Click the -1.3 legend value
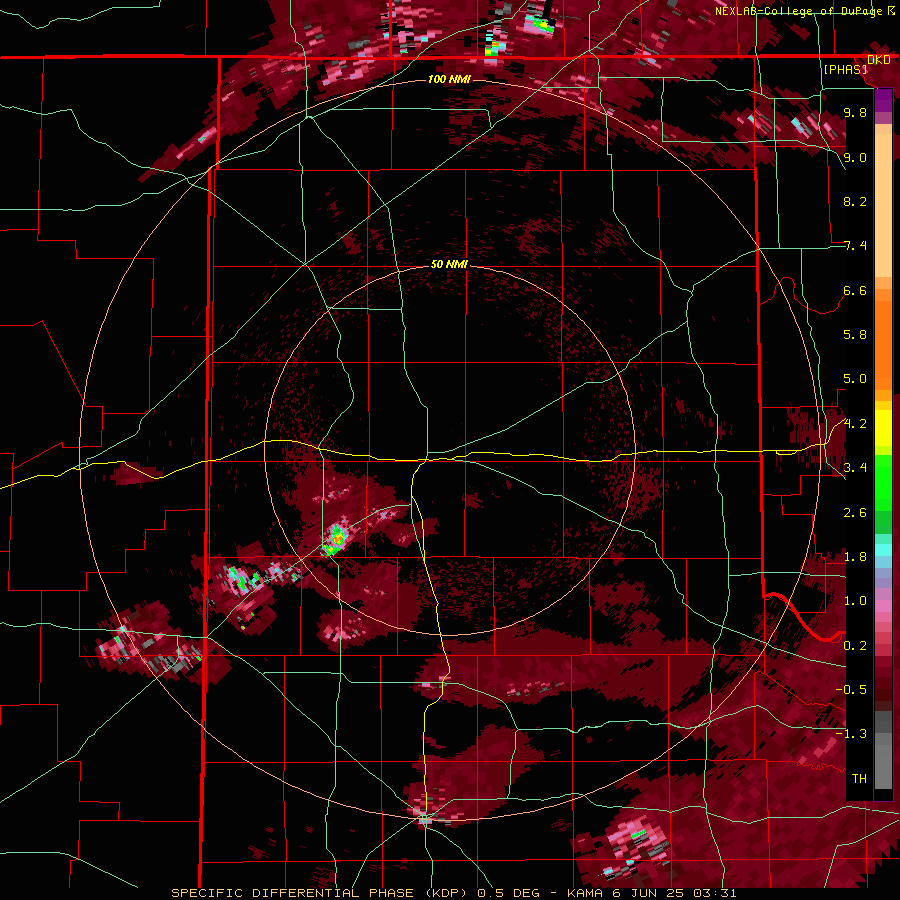The width and height of the screenshot is (900, 900). (x=851, y=734)
